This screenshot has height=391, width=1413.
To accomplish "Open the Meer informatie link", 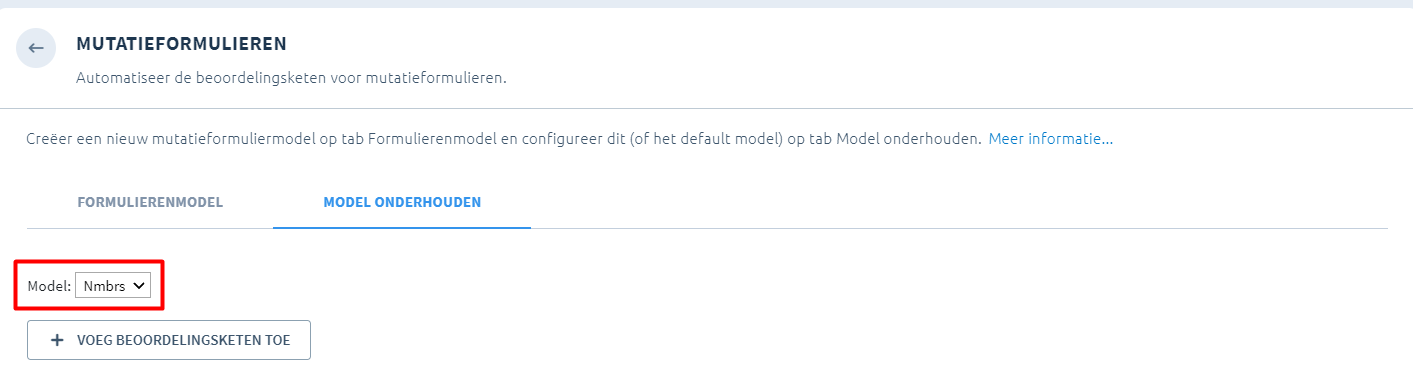I will tap(1051, 139).
